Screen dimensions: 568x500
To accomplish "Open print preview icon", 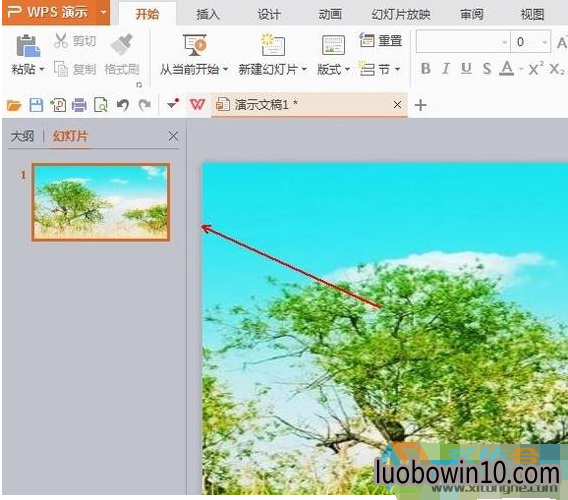I will (x=101, y=105).
